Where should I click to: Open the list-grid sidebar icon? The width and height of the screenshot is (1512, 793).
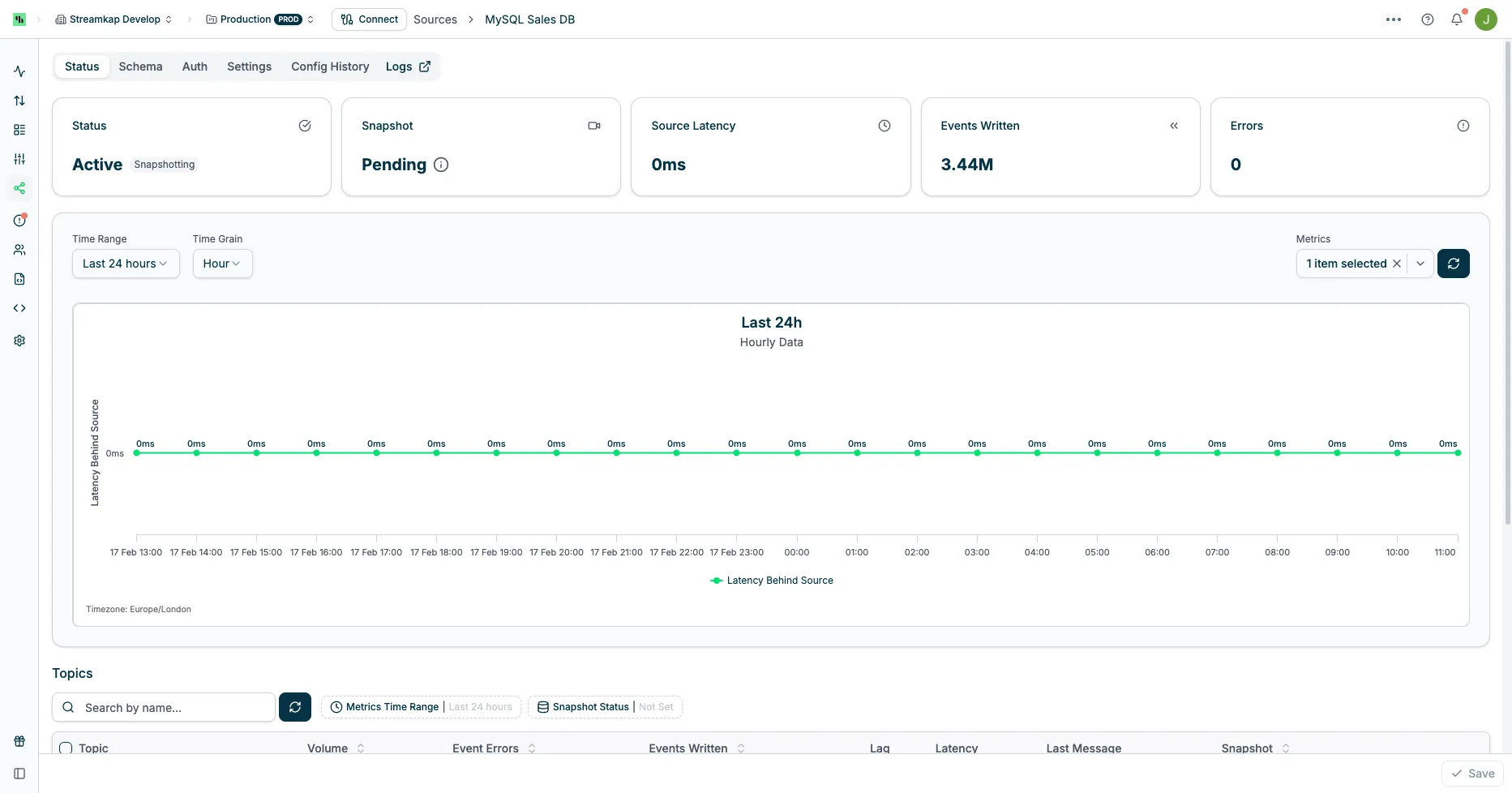(x=19, y=130)
